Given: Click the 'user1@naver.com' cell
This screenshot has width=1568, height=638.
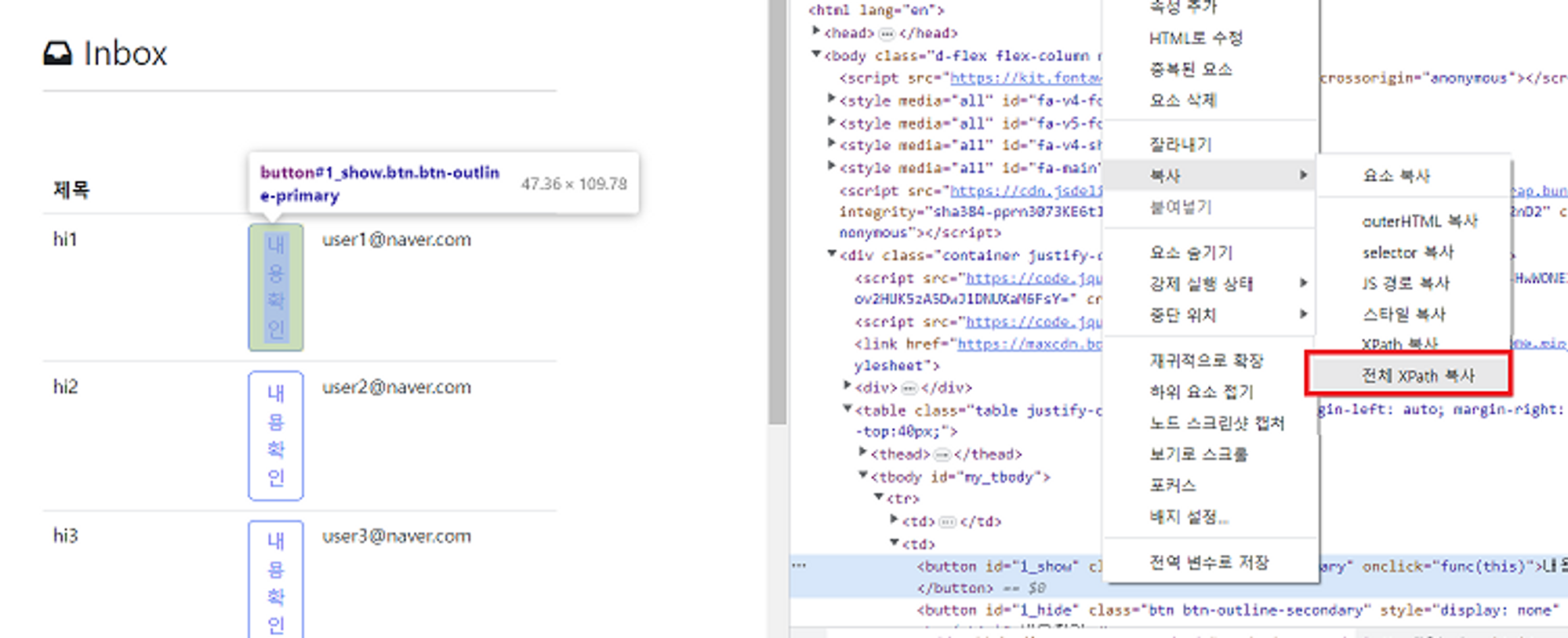Looking at the screenshot, I should pyautogui.click(x=397, y=240).
